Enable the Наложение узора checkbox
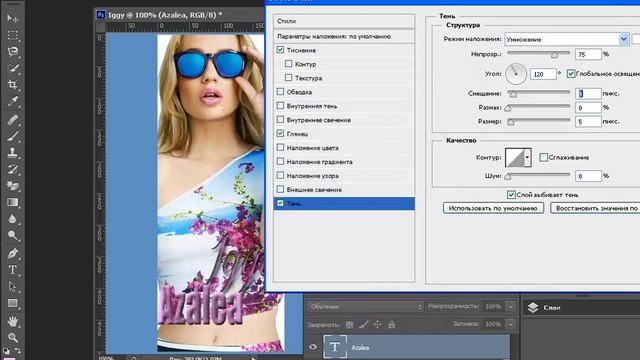The height and width of the screenshot is (360, 640). tap(280, 175)
